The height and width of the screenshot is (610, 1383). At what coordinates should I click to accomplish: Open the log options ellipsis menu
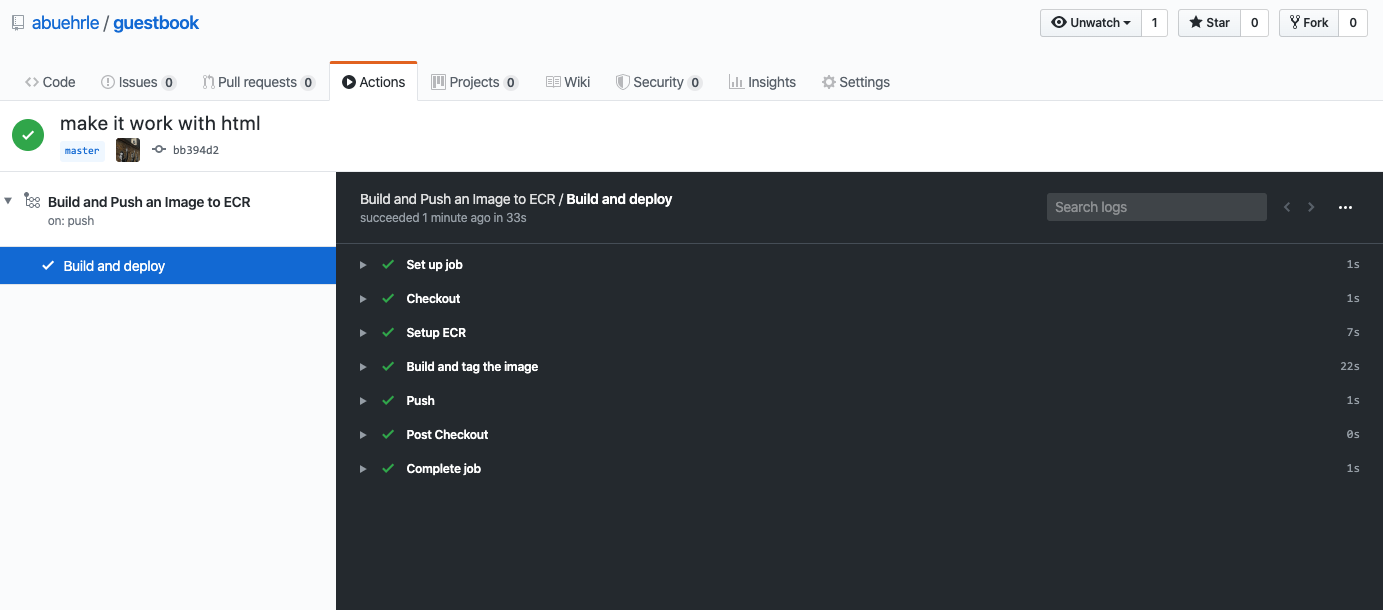click(1345, 208)
